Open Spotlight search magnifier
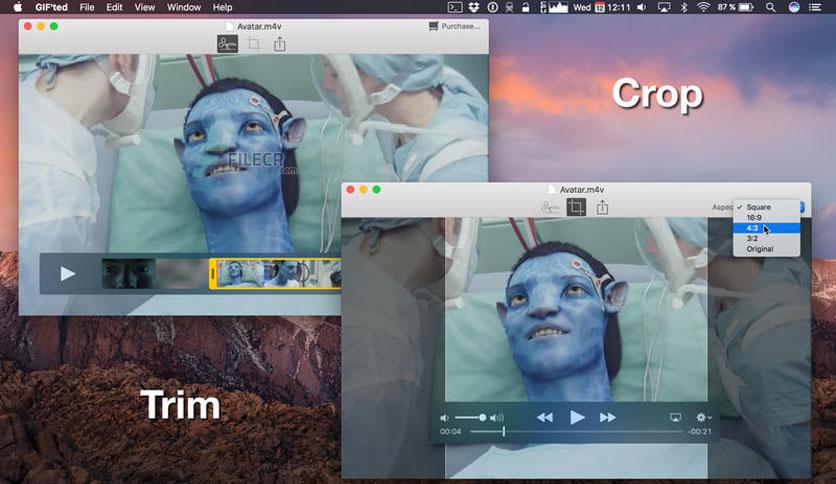Screen dimensions: 836x484 [x=770, y=7]
